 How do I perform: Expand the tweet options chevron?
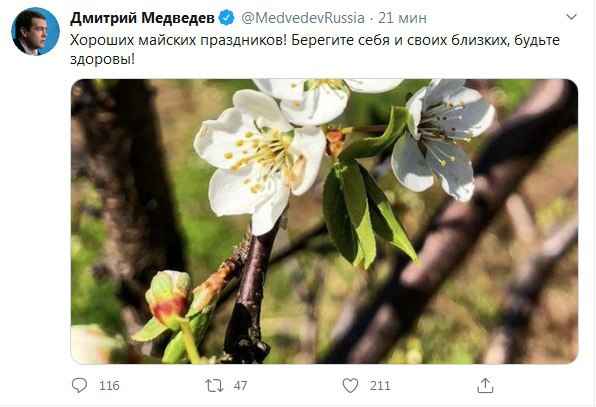[x=571, y=17]
